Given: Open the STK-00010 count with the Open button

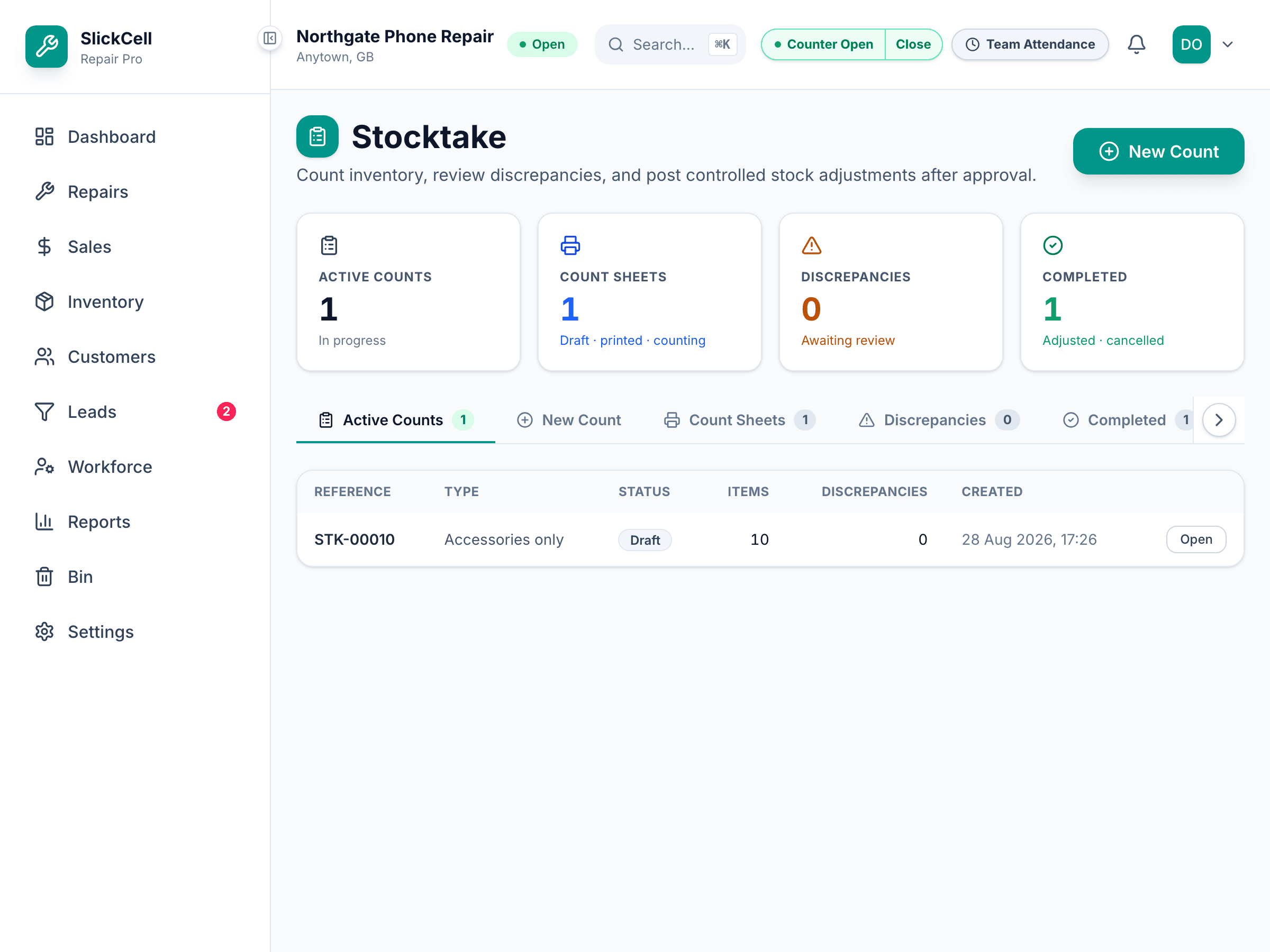Looking at the screenshot, I should [1196, 539].
